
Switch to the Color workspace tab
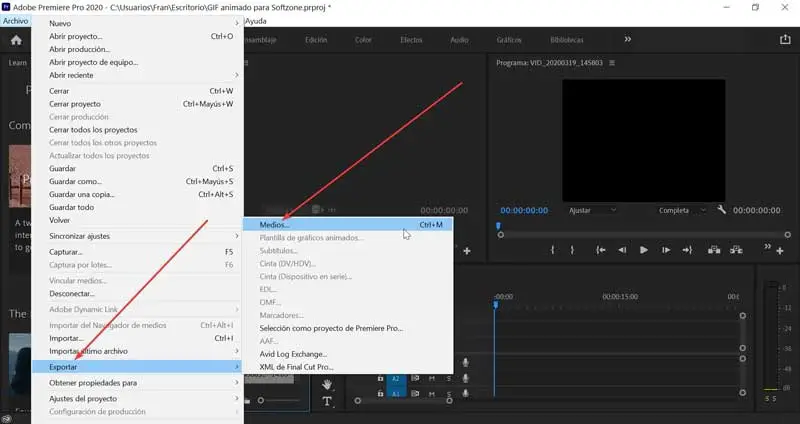[x=363, y=40]
